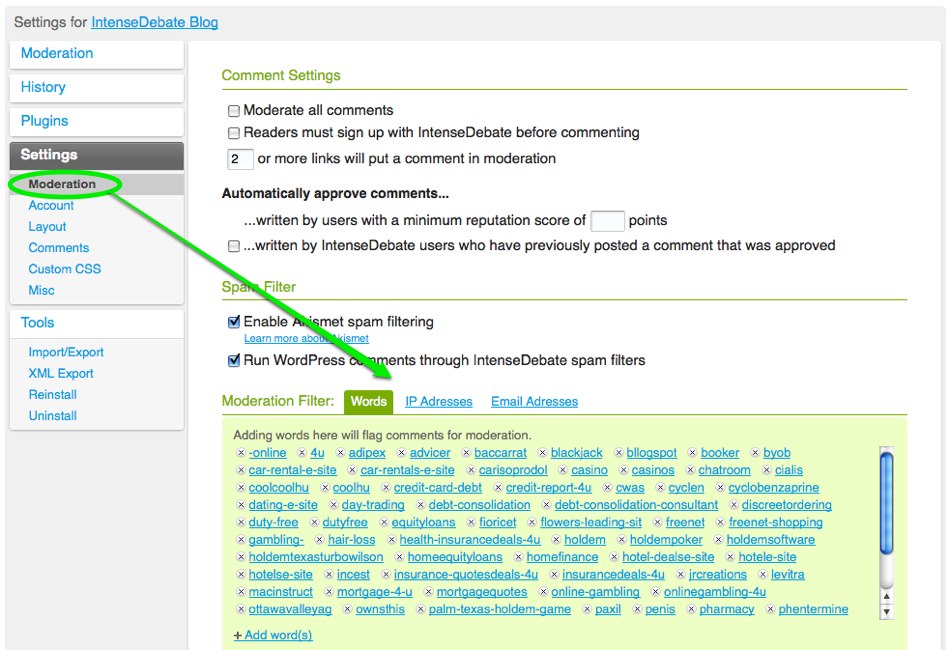The image size is (949, 650).
Task: Remove "day-trading" via its x icon
Action: click(334, 505)
